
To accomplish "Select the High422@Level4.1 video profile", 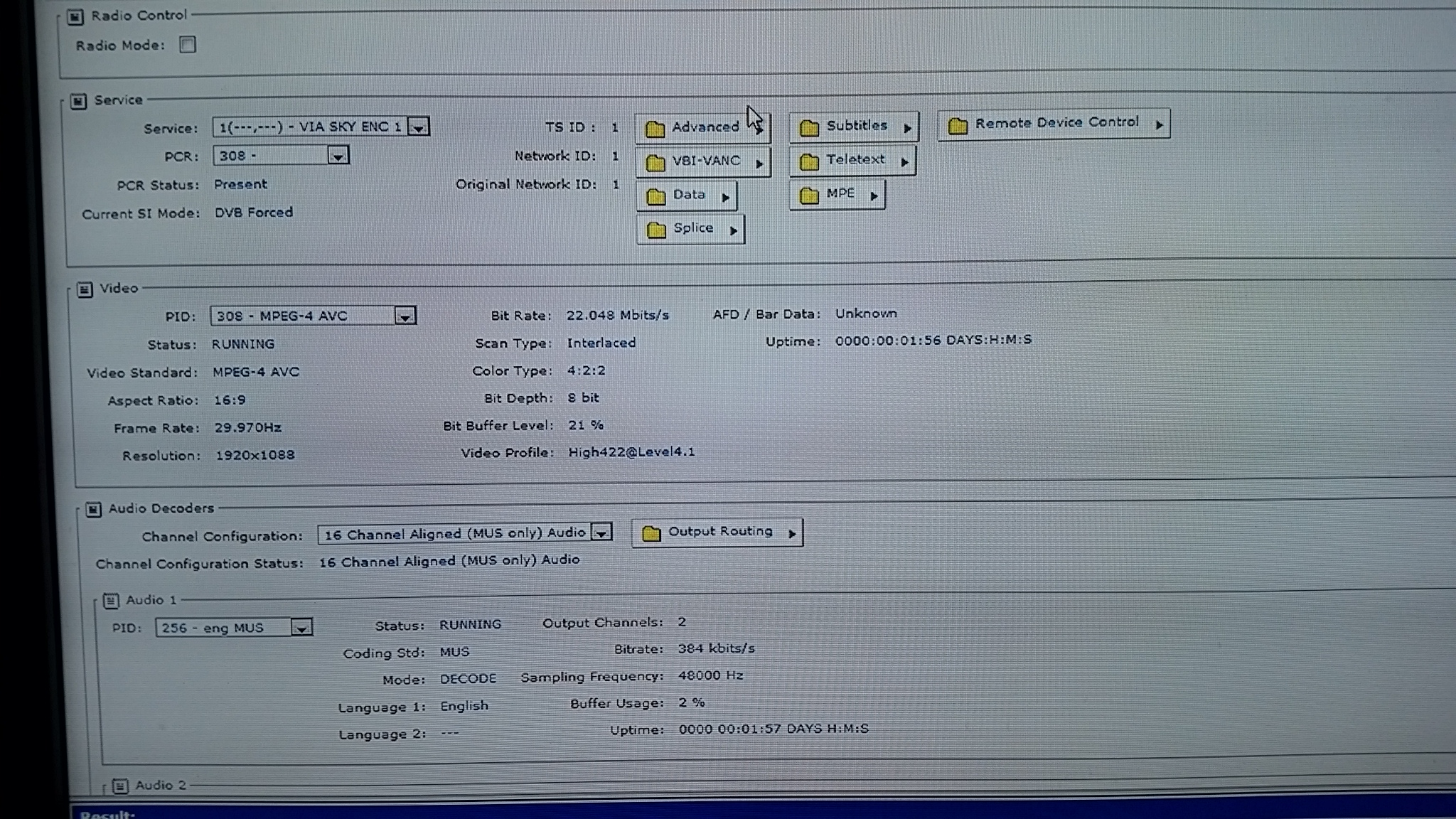I will 631,452.
